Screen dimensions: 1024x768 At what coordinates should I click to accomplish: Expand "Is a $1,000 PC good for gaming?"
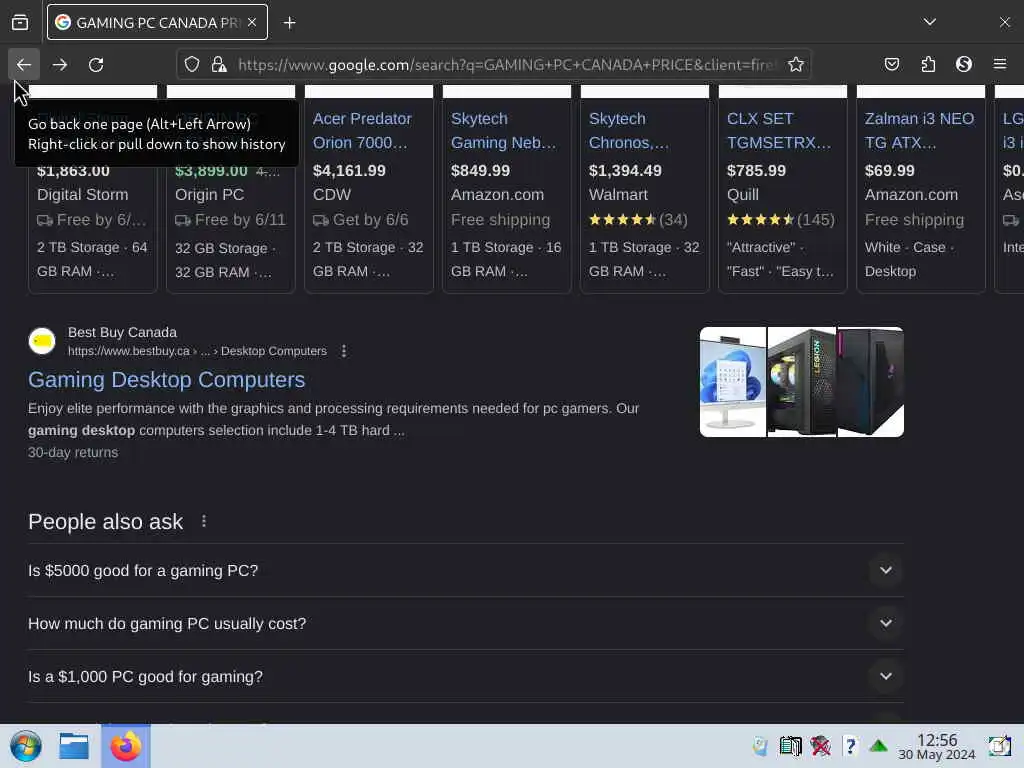click(x=466, y=677)
